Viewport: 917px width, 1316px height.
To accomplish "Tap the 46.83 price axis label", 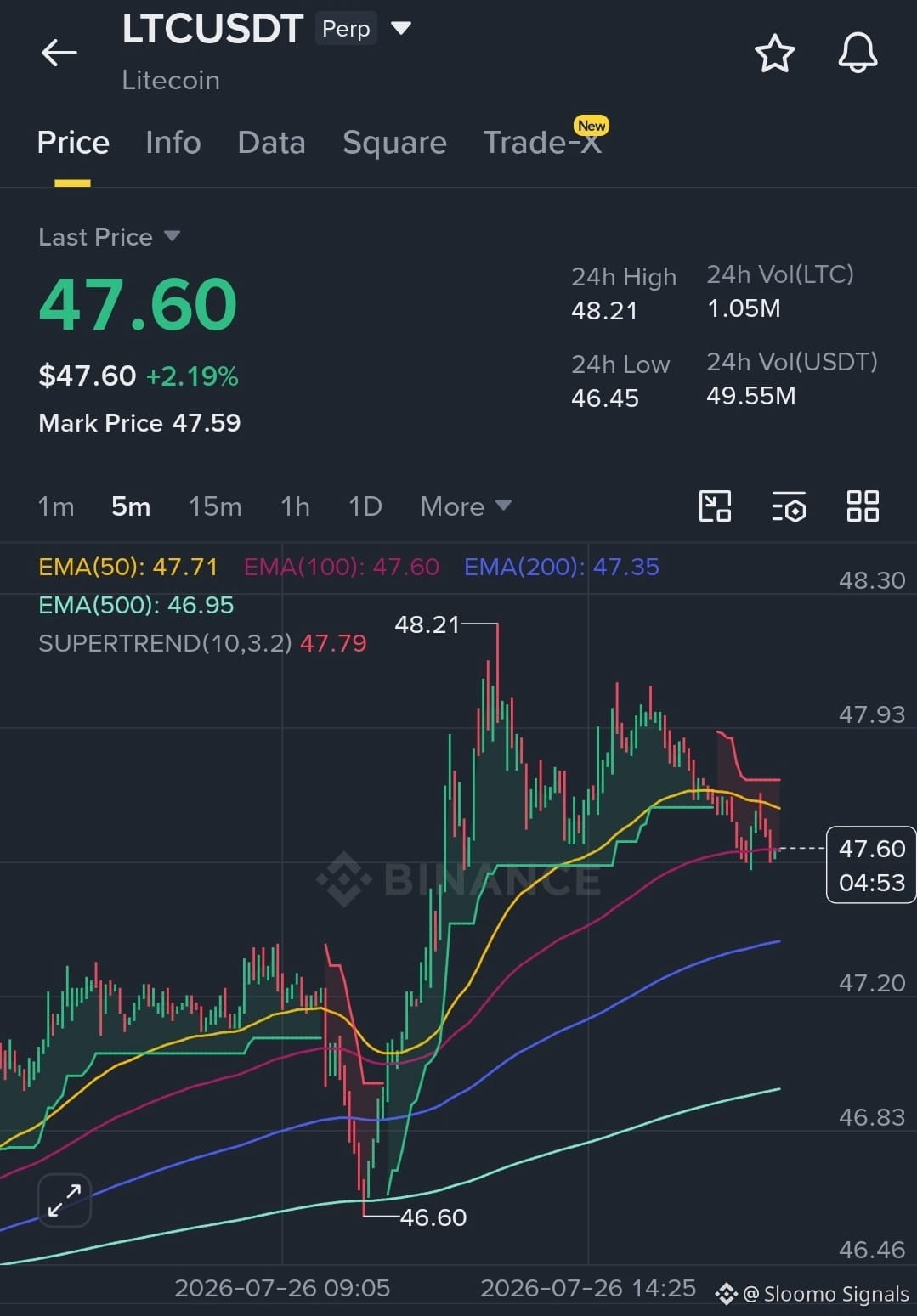I will click(x=872, y=1117).
